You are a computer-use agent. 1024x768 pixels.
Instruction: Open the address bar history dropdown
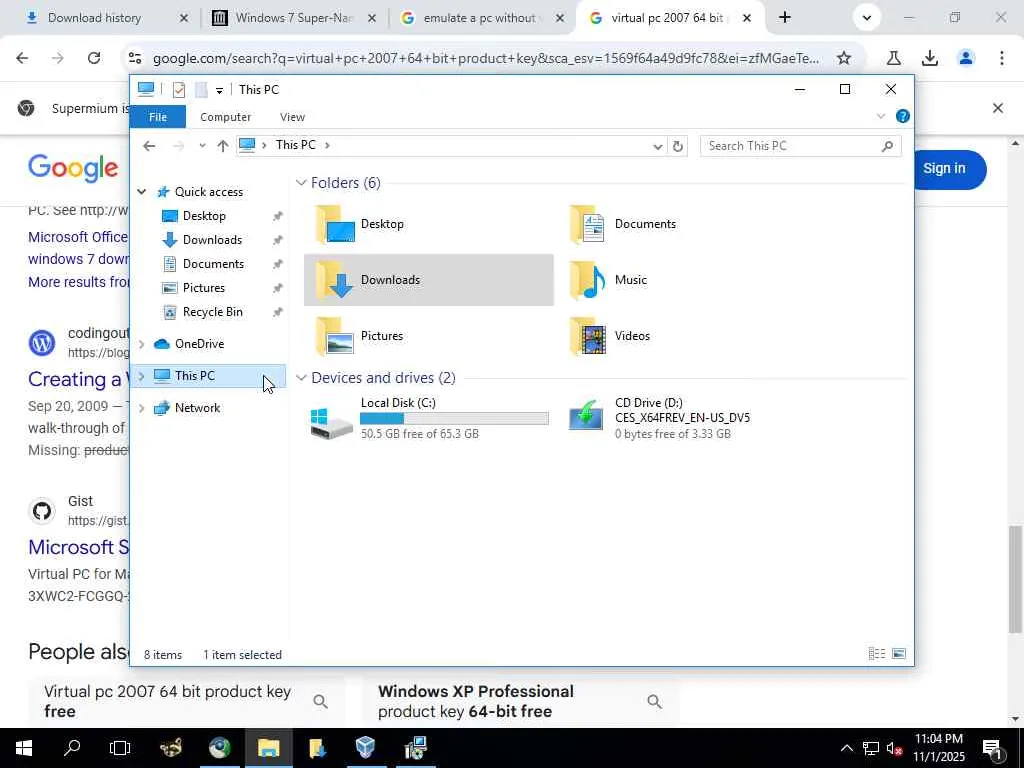658,146
